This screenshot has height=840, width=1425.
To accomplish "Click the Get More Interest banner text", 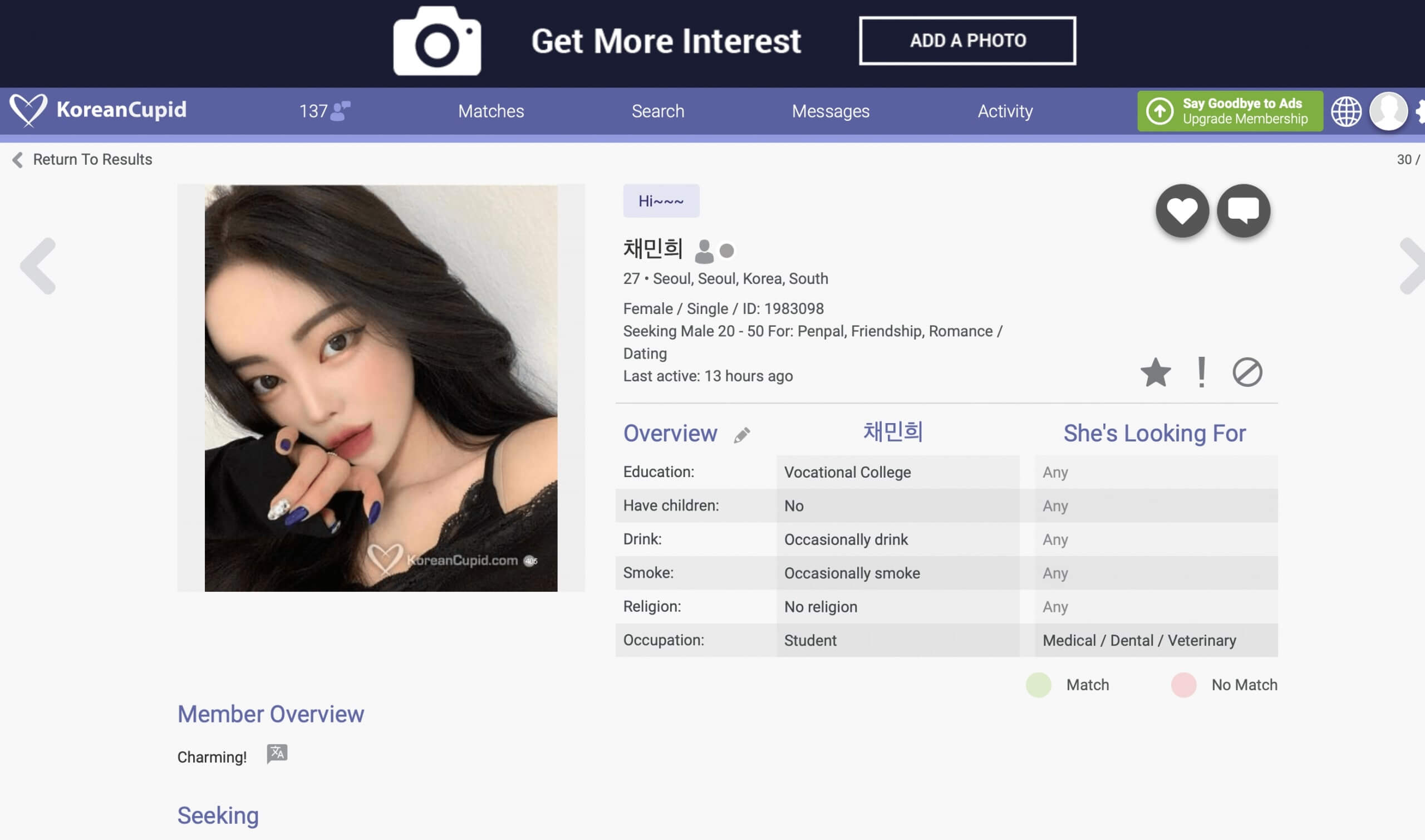I will pyautogui.click(x=666, y=41).
